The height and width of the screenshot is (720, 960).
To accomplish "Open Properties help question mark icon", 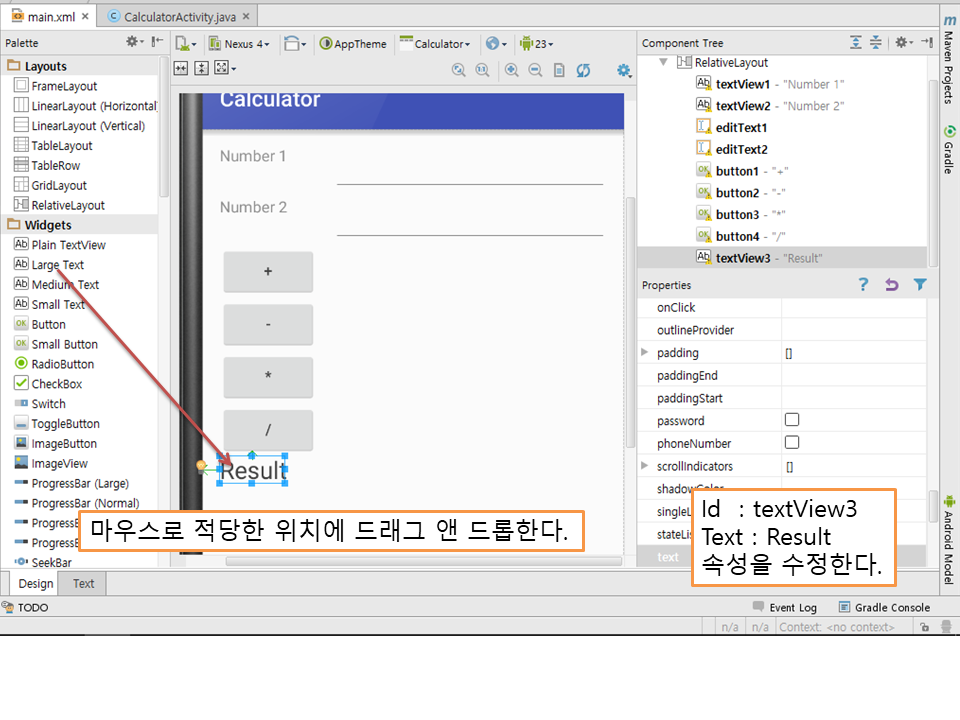I will tap(864, 285).
